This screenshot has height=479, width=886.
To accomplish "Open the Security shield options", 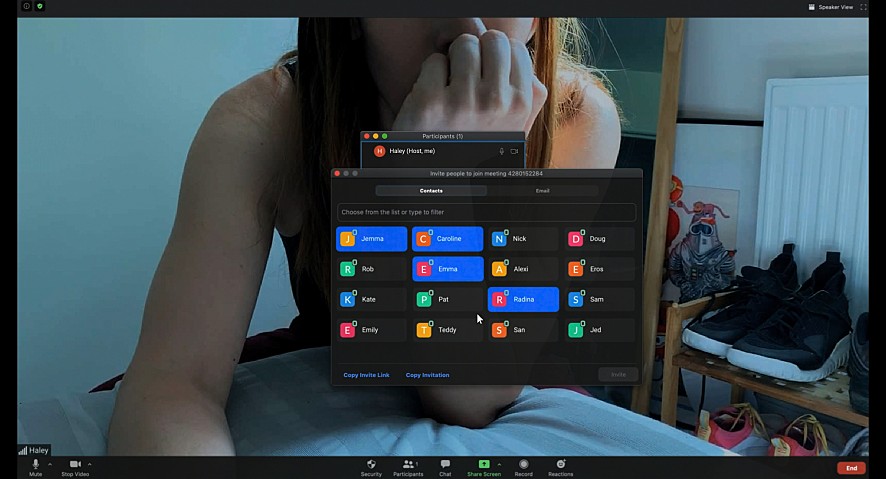I will click(x=371, y=465).
